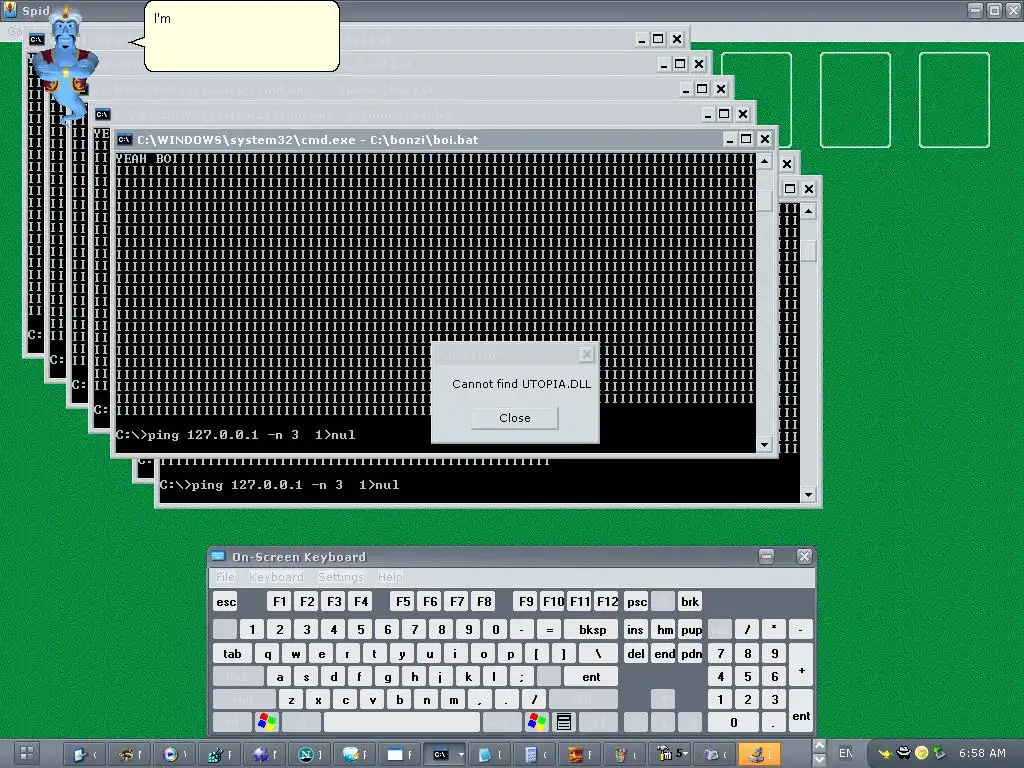Click the space bar on On-Screen Keyboard

[402, 722]
